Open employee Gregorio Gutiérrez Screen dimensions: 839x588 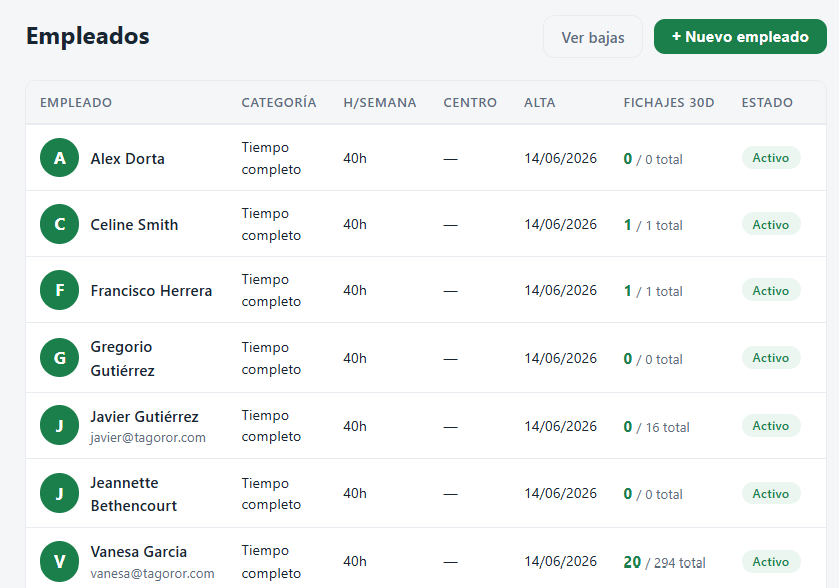pyautogui.click(x=123, y=358)
